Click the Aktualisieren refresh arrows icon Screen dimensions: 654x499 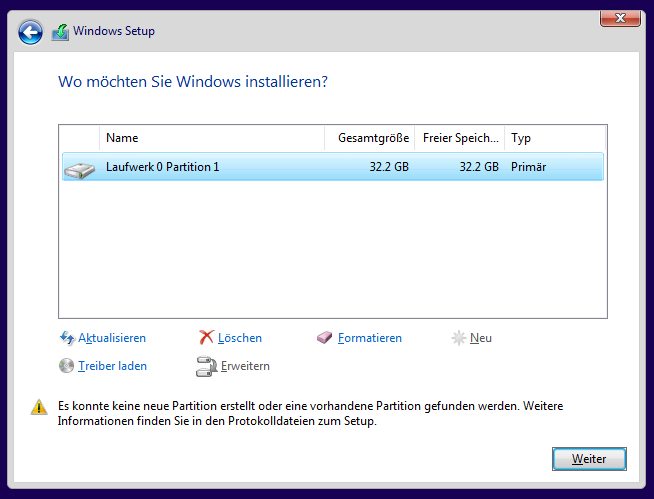(67, 338)
